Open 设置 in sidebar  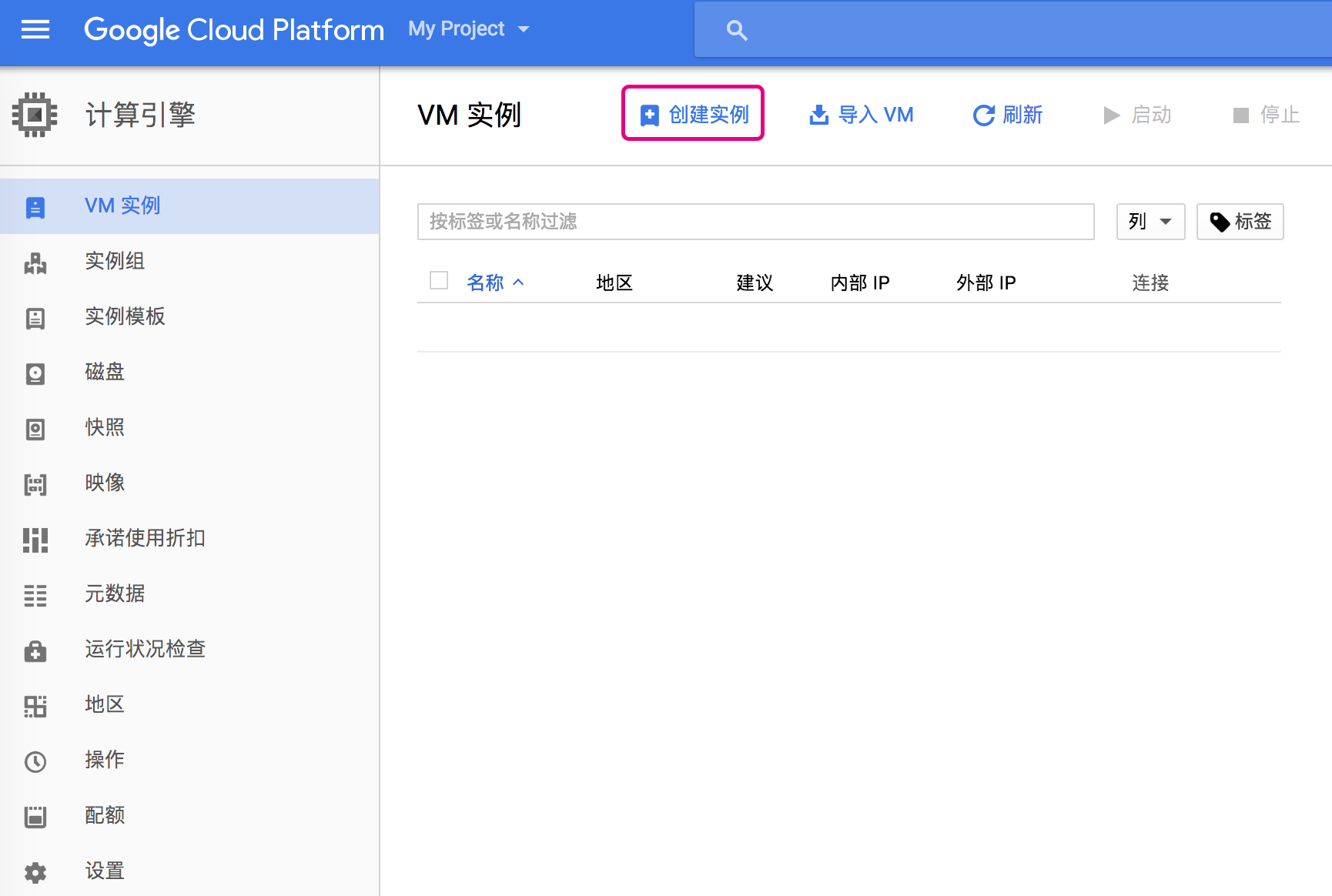pyautogui.click(x=189, y=871)
